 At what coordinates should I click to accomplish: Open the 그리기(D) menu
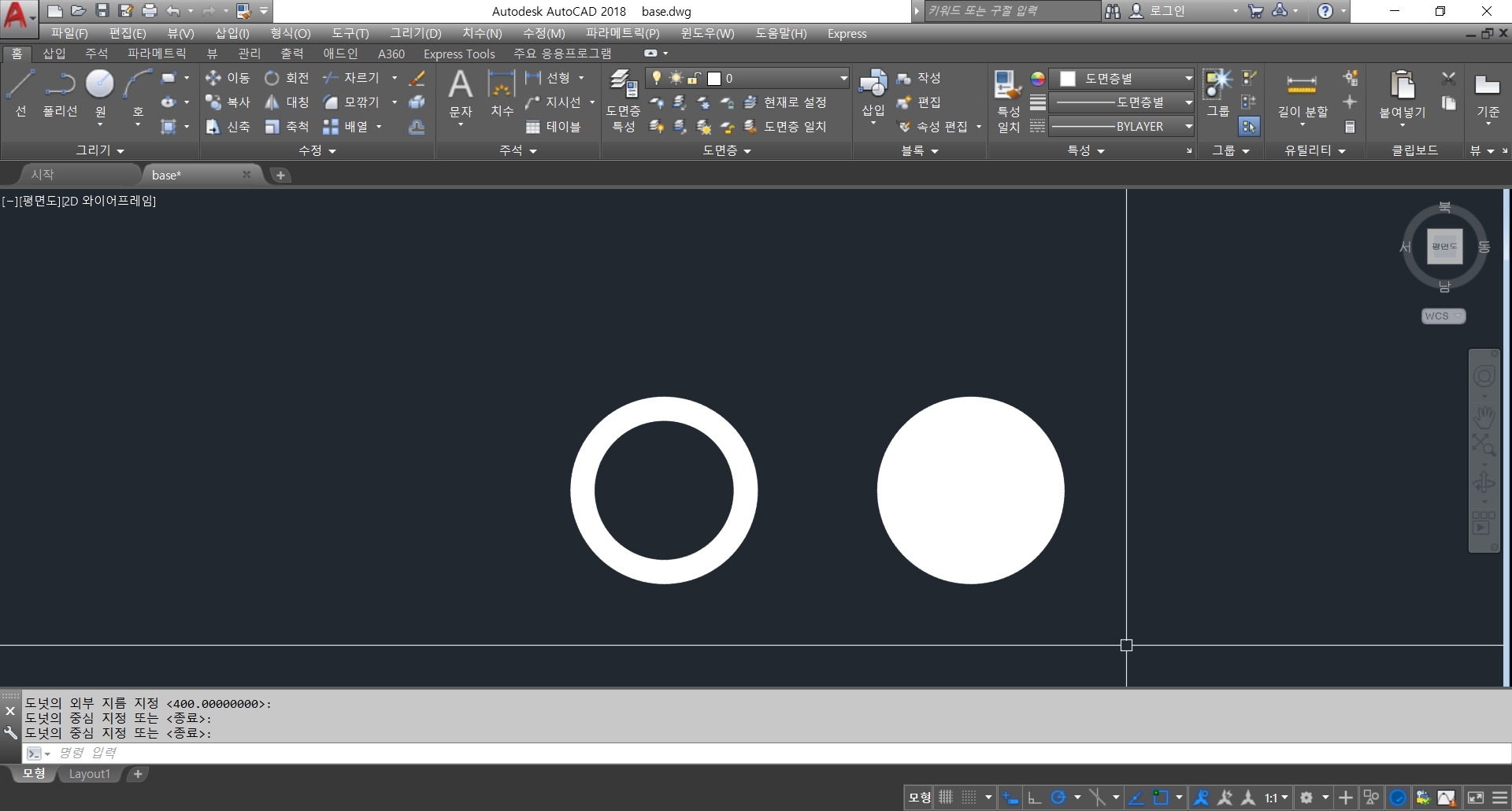point(415,33)
